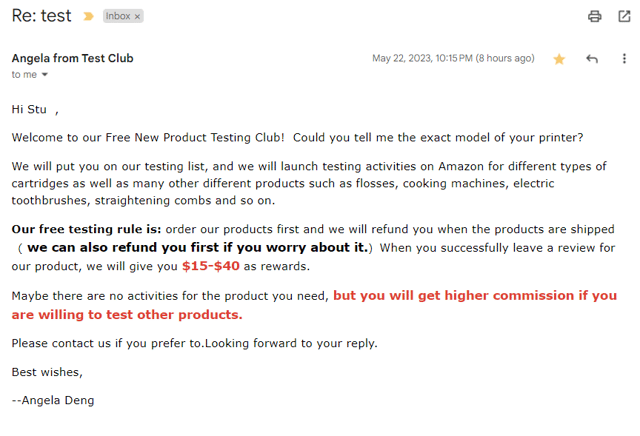Screen dimensions: 640x436
Task: Click bold 'Our free testing rule is:' text
Action: click(x=86, y=229)
